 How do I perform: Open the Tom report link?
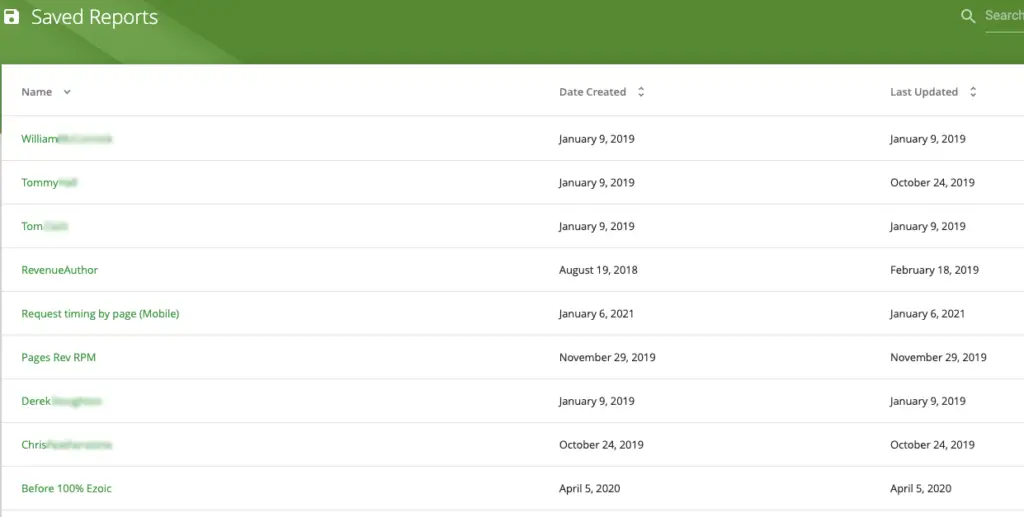(44, 226)
